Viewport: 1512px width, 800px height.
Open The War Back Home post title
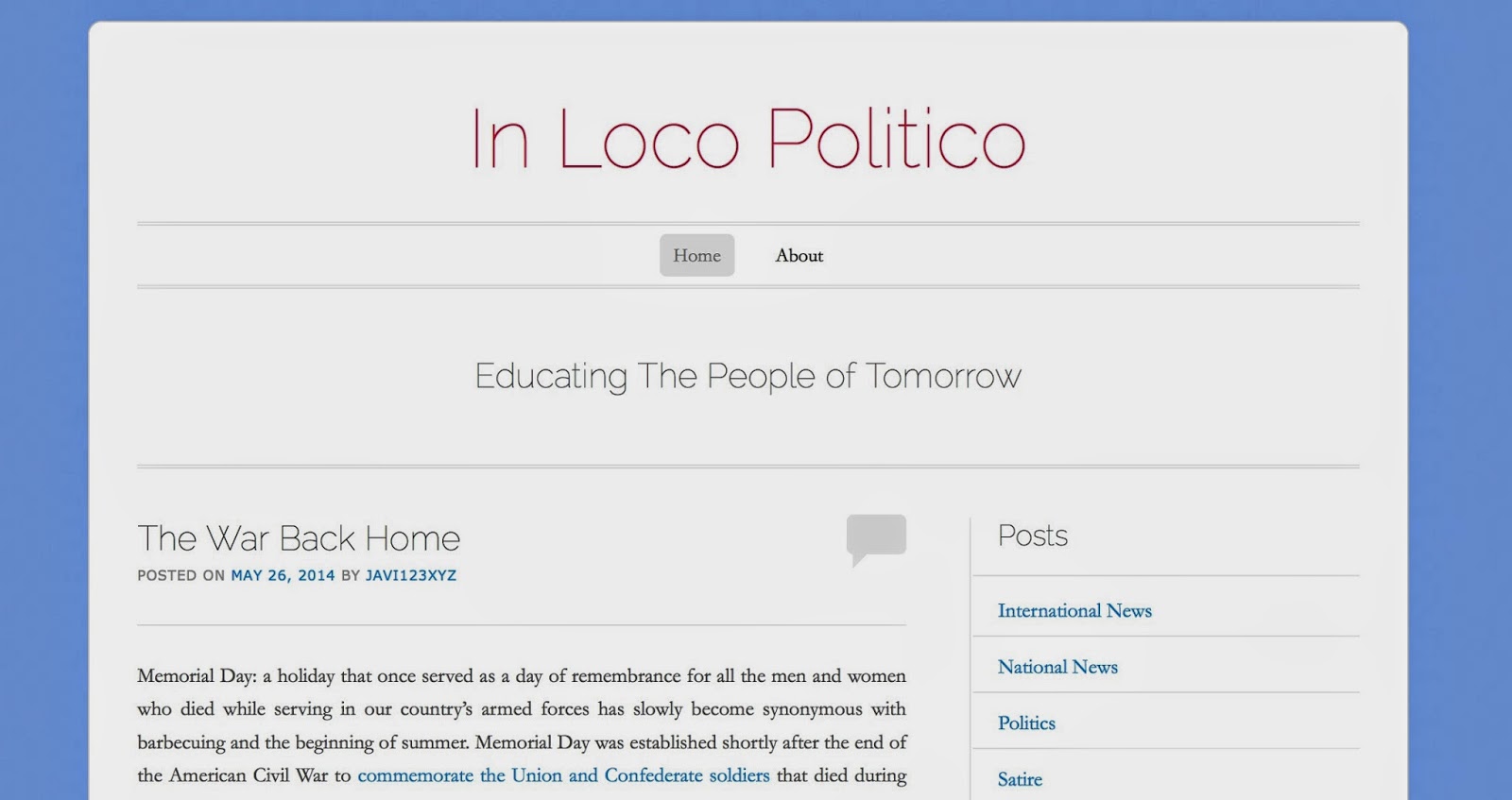coord(299,538)
